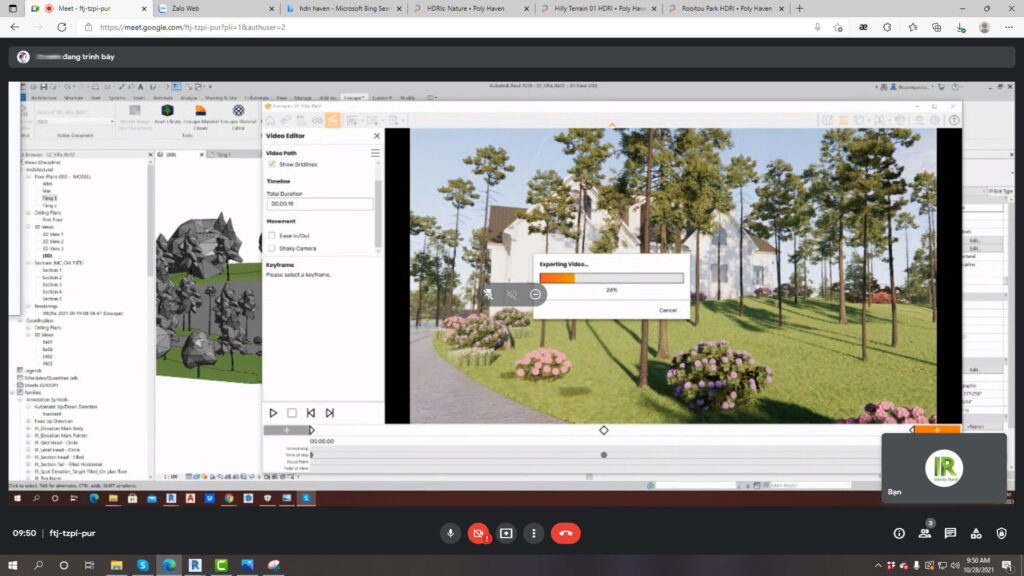This screenshot has width=1024, height=576.
Task: Click the present now screen-share icon
Action: (x=507, y=533)
